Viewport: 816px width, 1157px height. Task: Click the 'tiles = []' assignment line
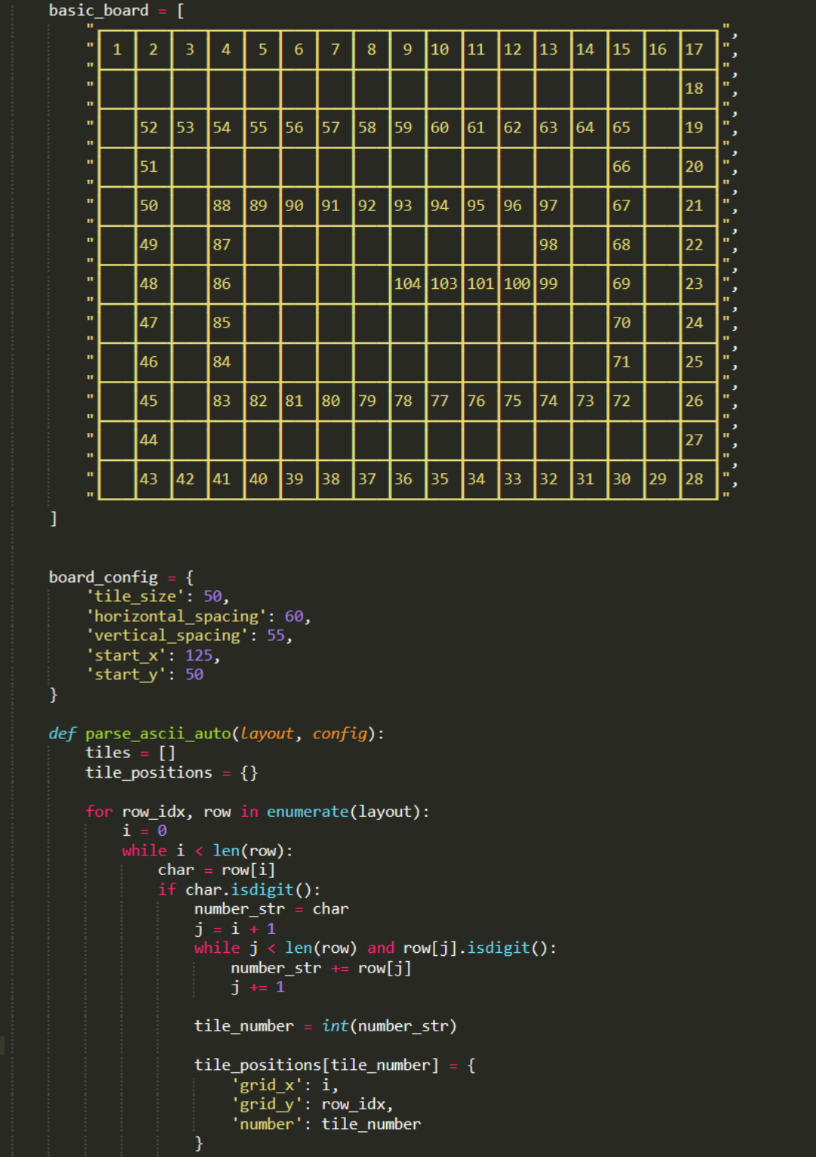[131, 753]
